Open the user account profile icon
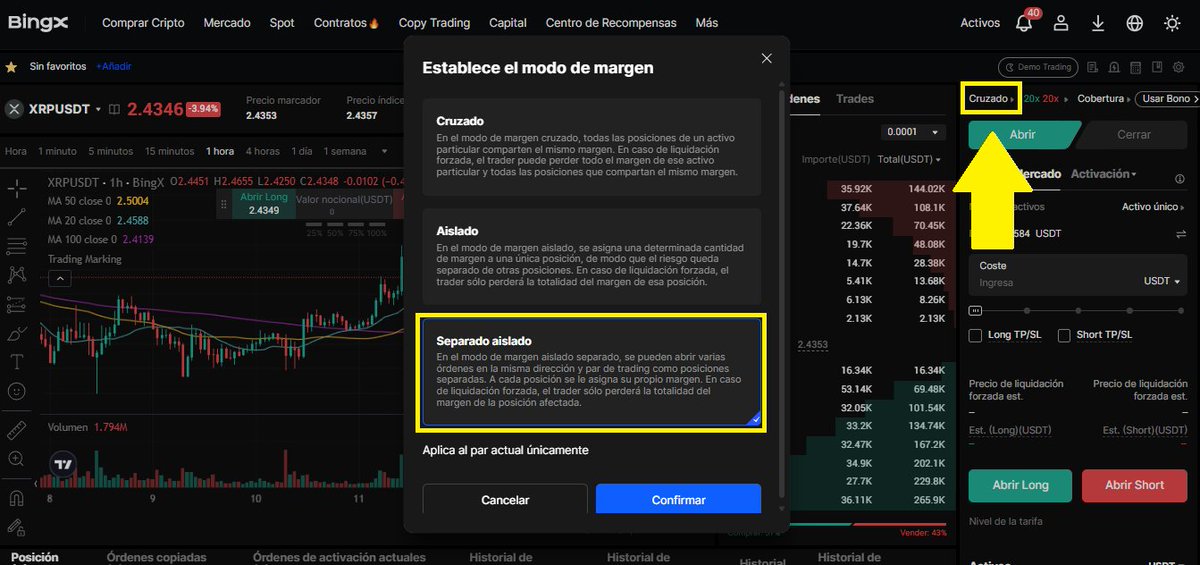The height and width of the screenshot is (565, 1200). (x=1061, y=23)
